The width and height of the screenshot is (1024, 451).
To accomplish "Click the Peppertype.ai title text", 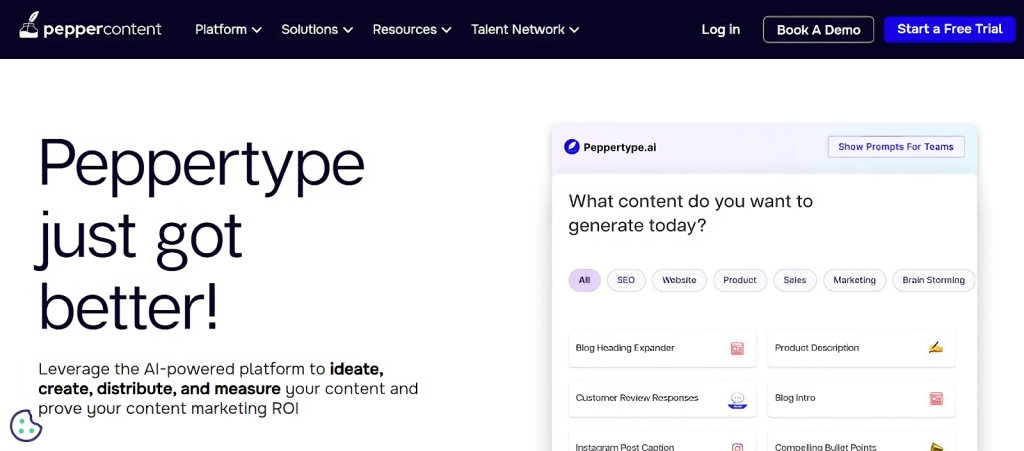I will (620, 148).
